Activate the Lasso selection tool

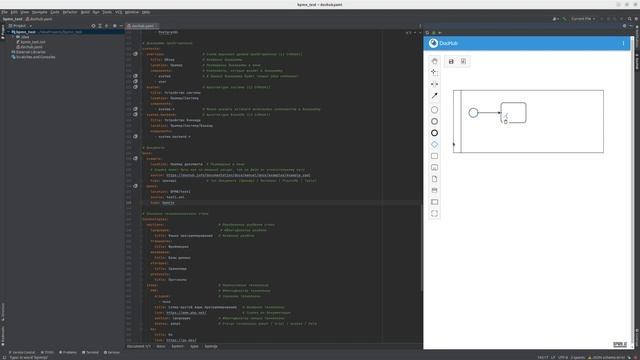point(434,73)
